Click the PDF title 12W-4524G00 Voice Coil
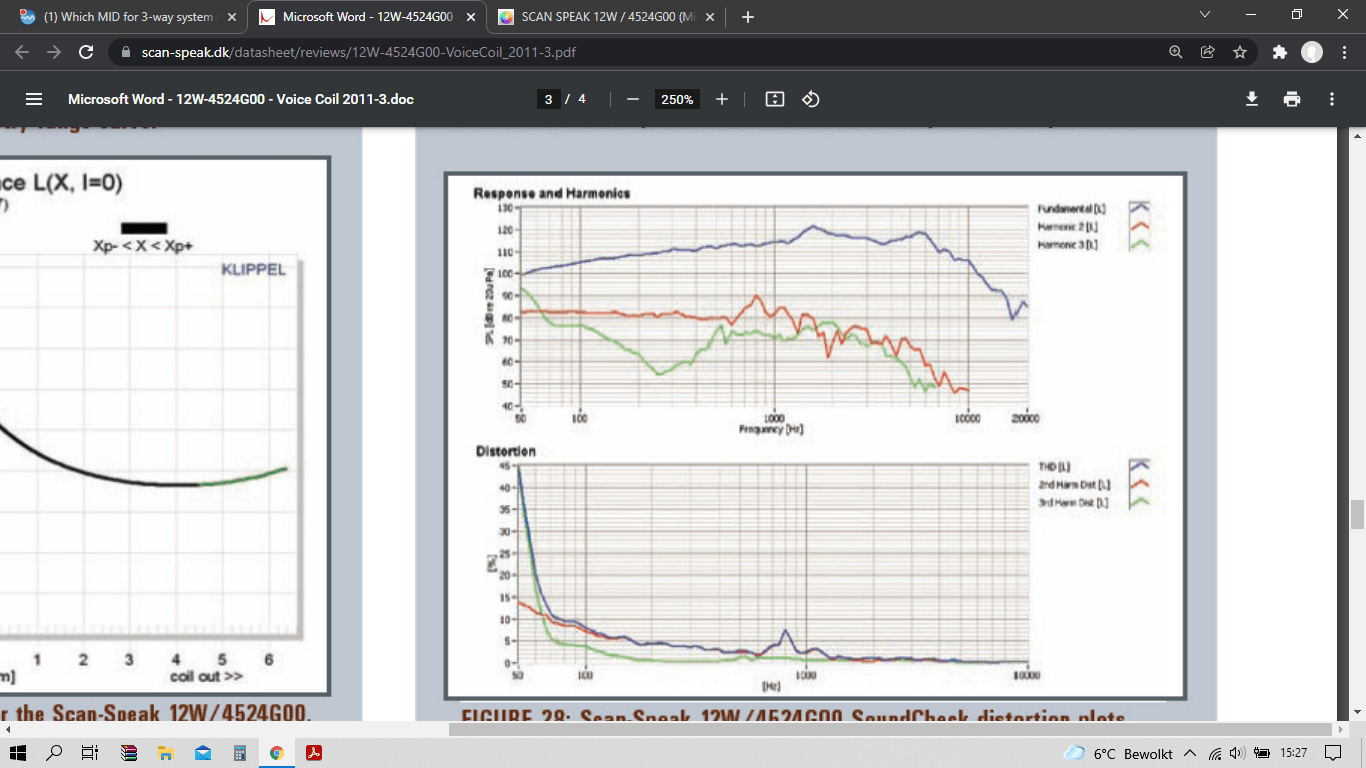Viewport: 1366px width, 768px height. point(241,99)
